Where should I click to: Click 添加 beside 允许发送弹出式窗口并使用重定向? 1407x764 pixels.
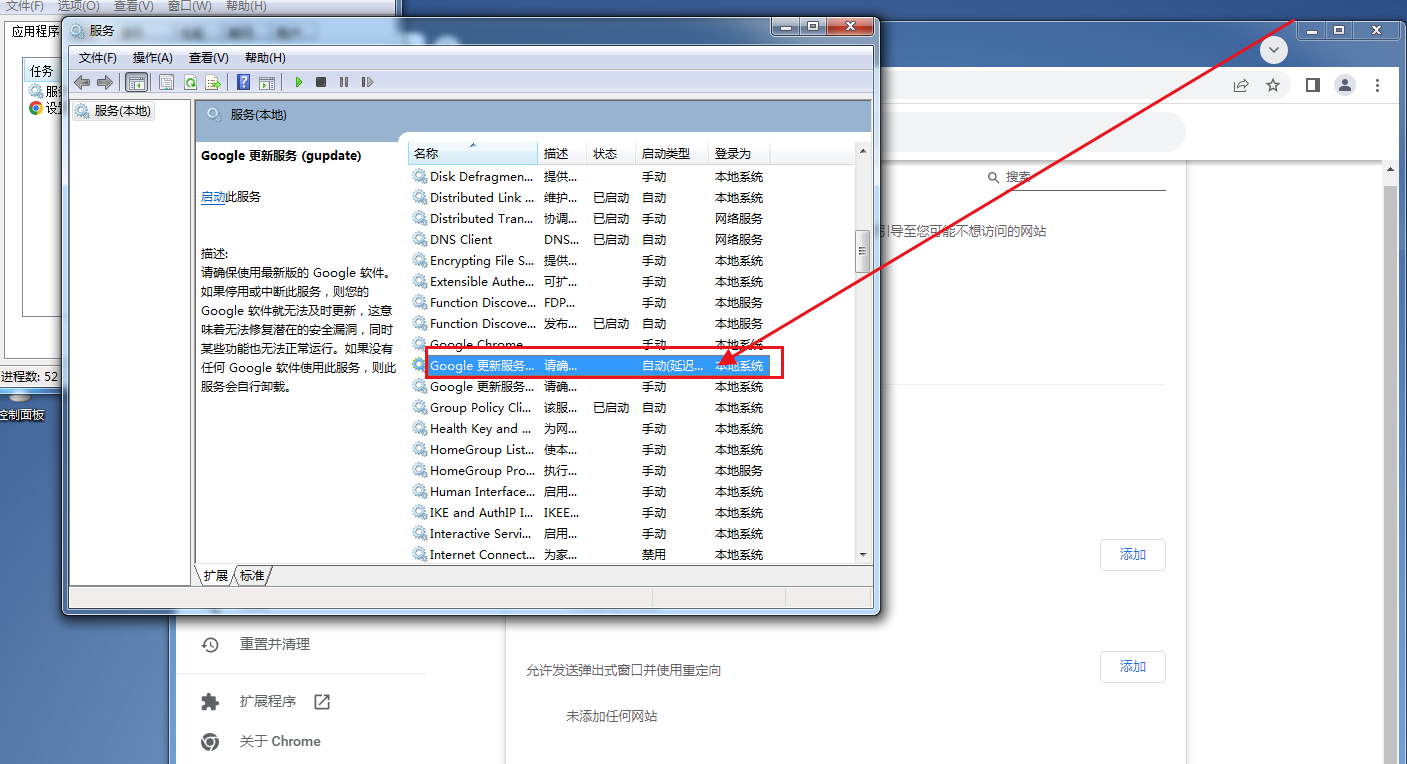point(1133,667)
